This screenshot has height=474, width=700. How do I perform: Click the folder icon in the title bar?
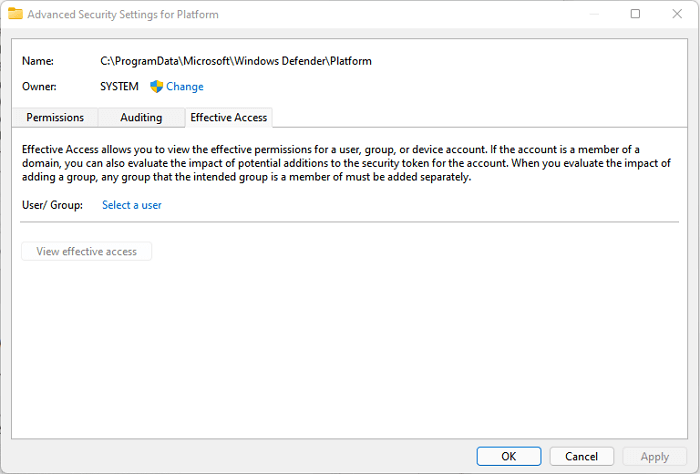(15, 15)
